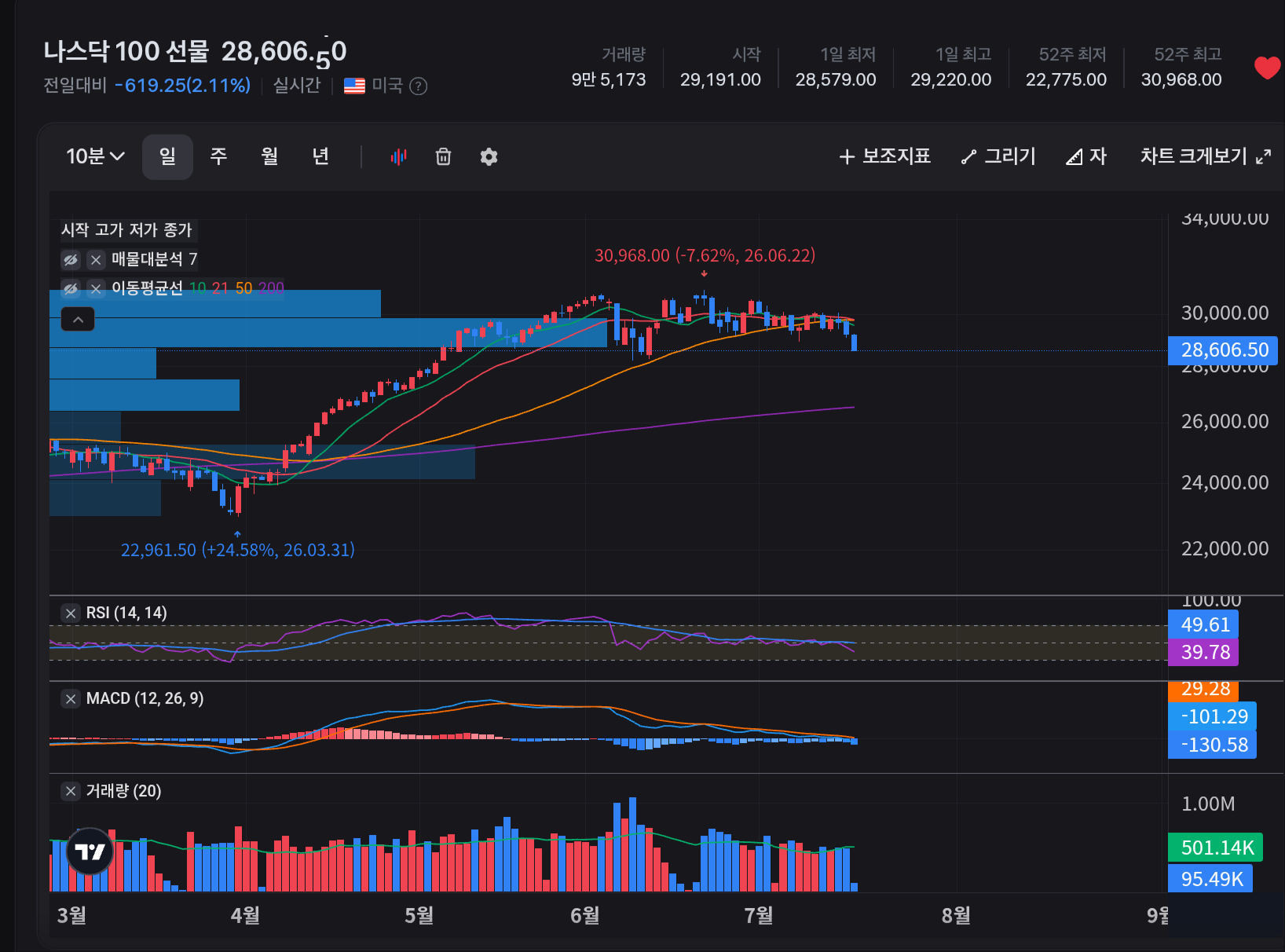Toggle visibility of 매물대분석 indicator
This screenshot has height=952, width=1285.
point(71,259)
